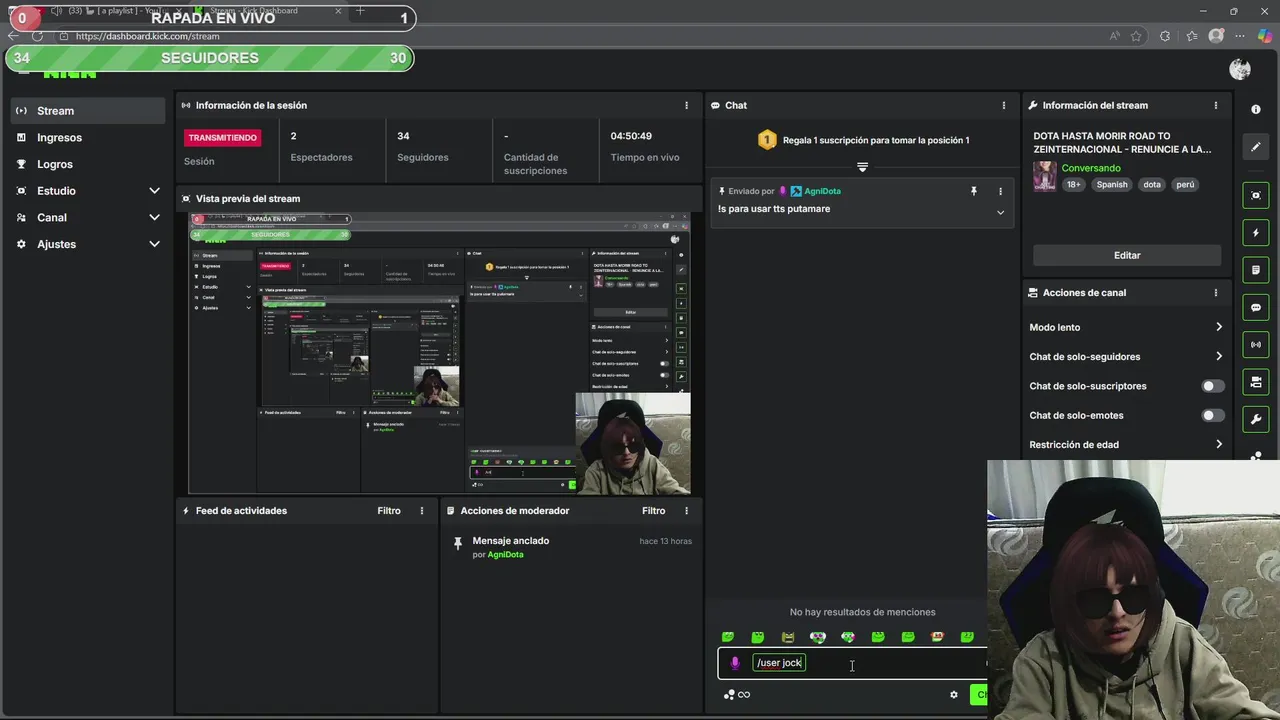The image size is (1280, 720).
Task: Open Modo lento options arrow
Action: [x=1218, y=327]
